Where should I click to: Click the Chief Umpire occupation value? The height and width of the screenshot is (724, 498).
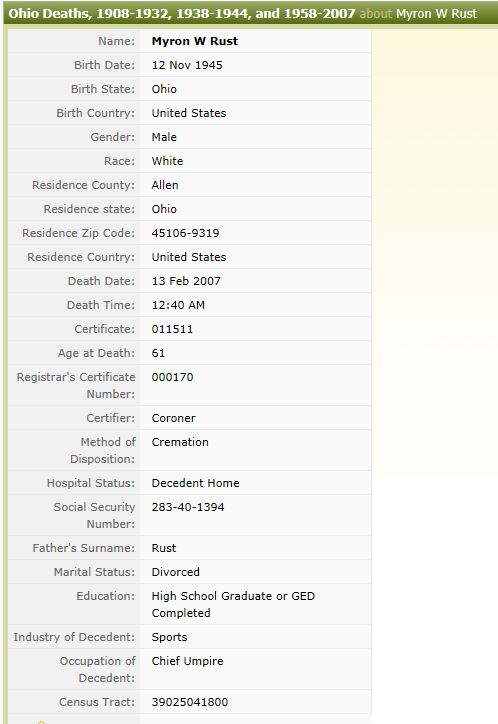[187, 661]
